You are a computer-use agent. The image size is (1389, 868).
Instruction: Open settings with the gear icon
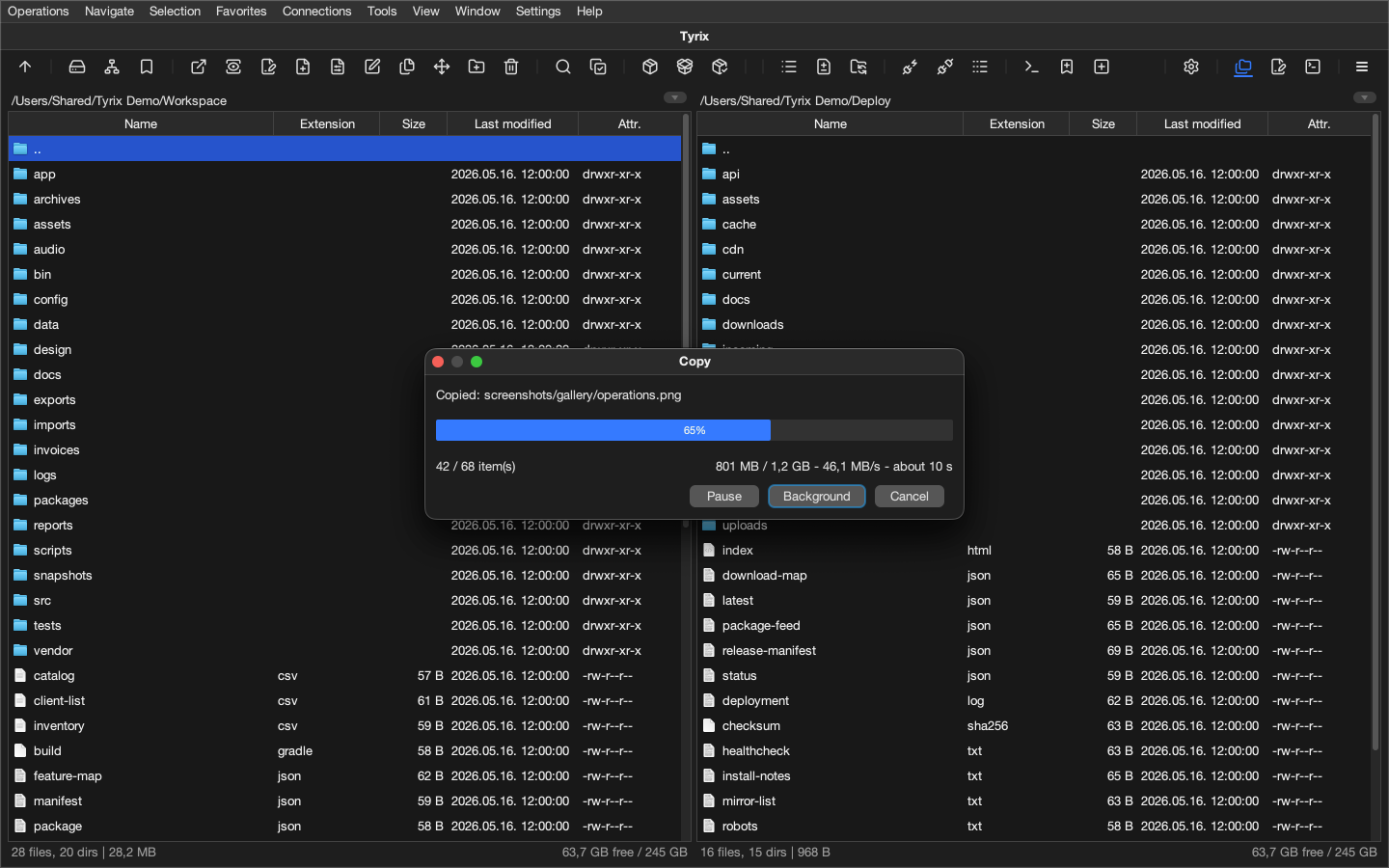coord(1191,67)
